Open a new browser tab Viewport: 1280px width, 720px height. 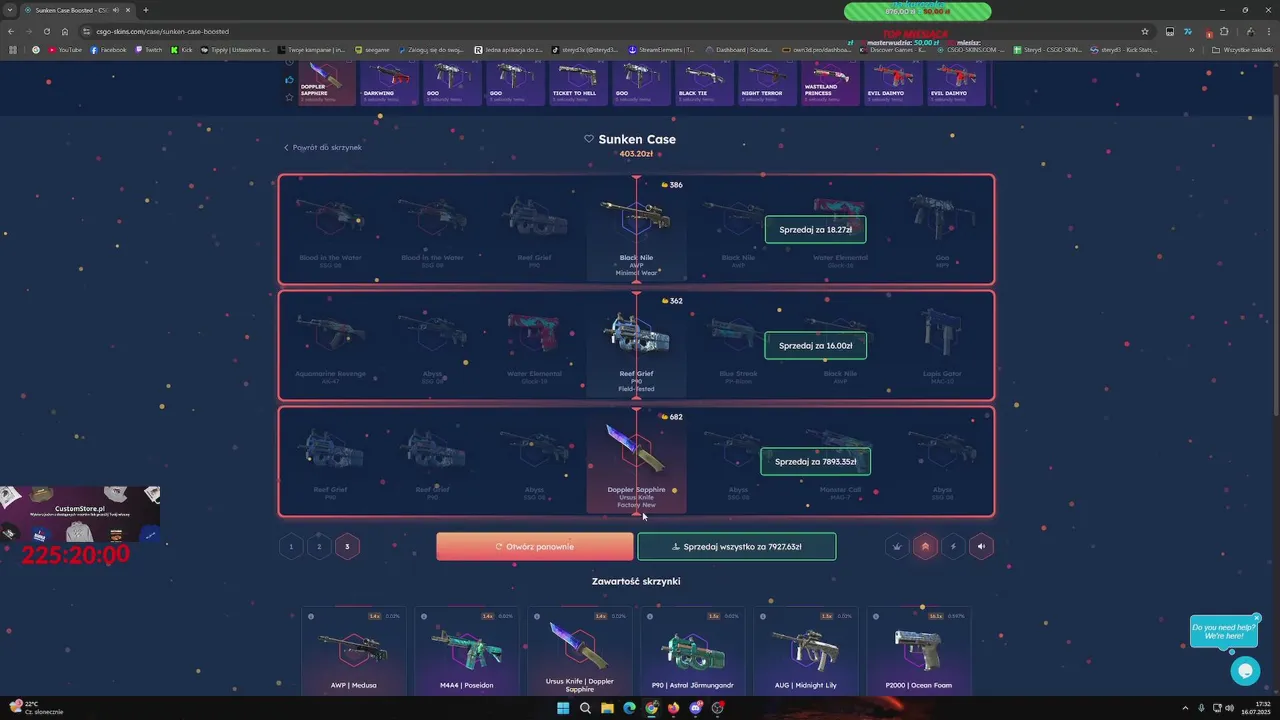[145, 10]
